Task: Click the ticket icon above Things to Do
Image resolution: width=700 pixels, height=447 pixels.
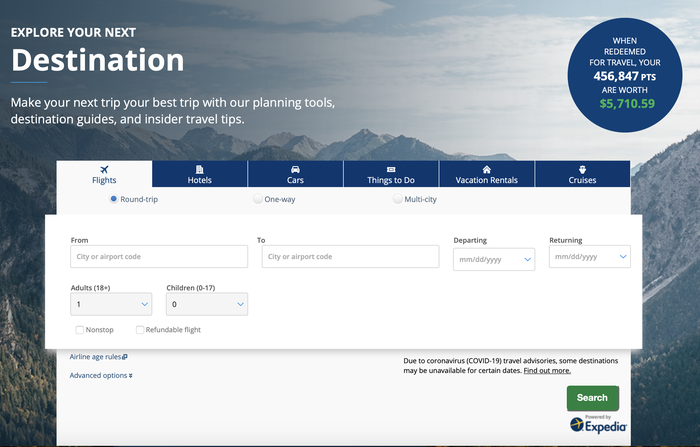Action: click(x=390, y=169)
